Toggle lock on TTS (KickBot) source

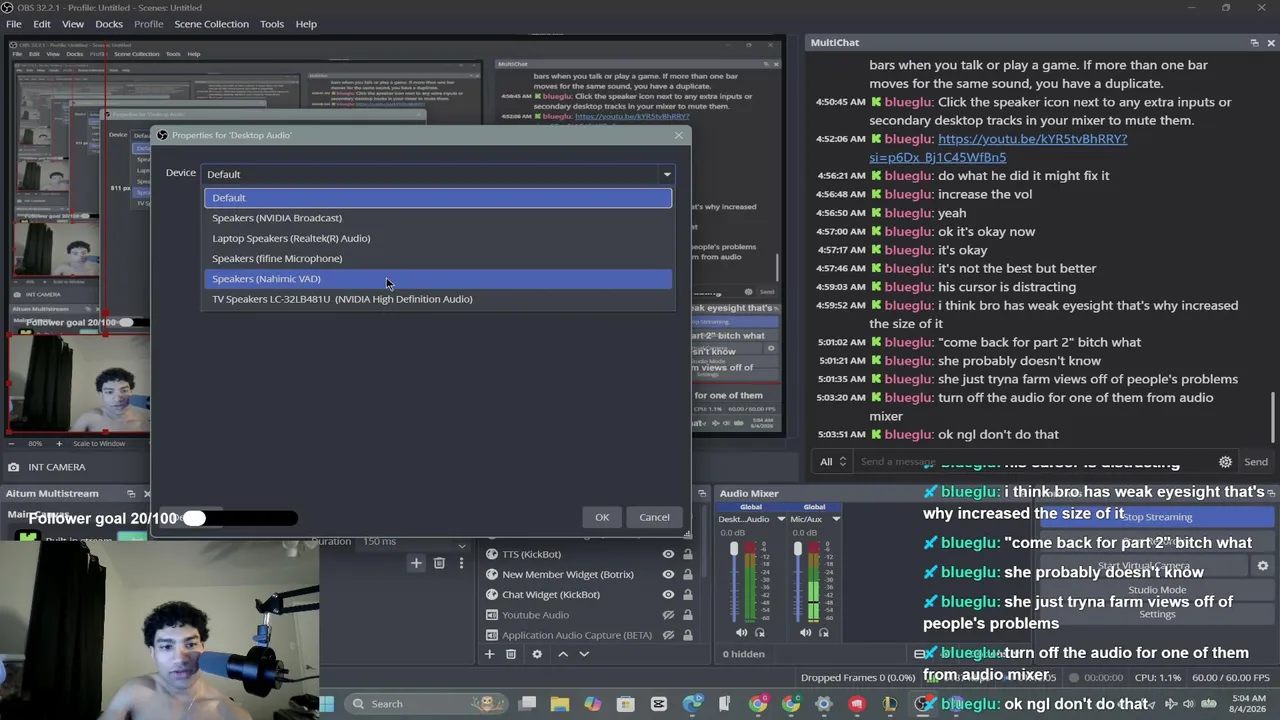point(688,554)
